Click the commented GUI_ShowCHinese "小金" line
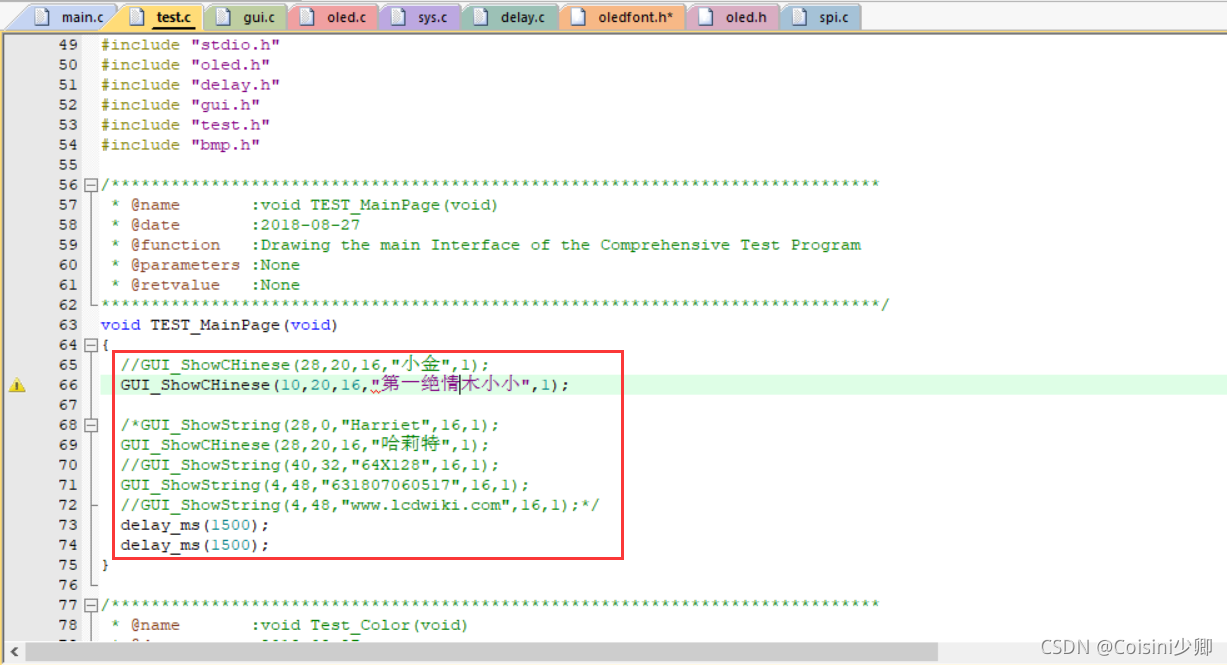The image size is (1227, 665). pyautogui.click(x=305, y=365)
